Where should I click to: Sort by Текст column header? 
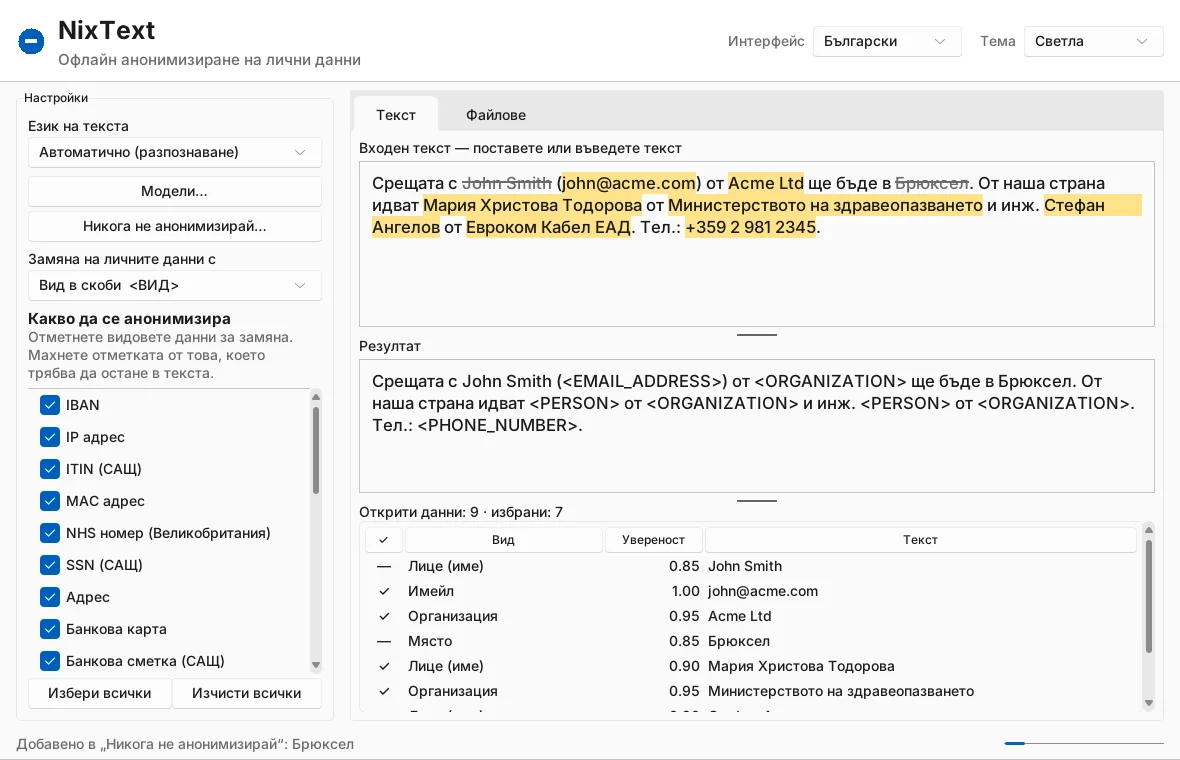point(920,540)
